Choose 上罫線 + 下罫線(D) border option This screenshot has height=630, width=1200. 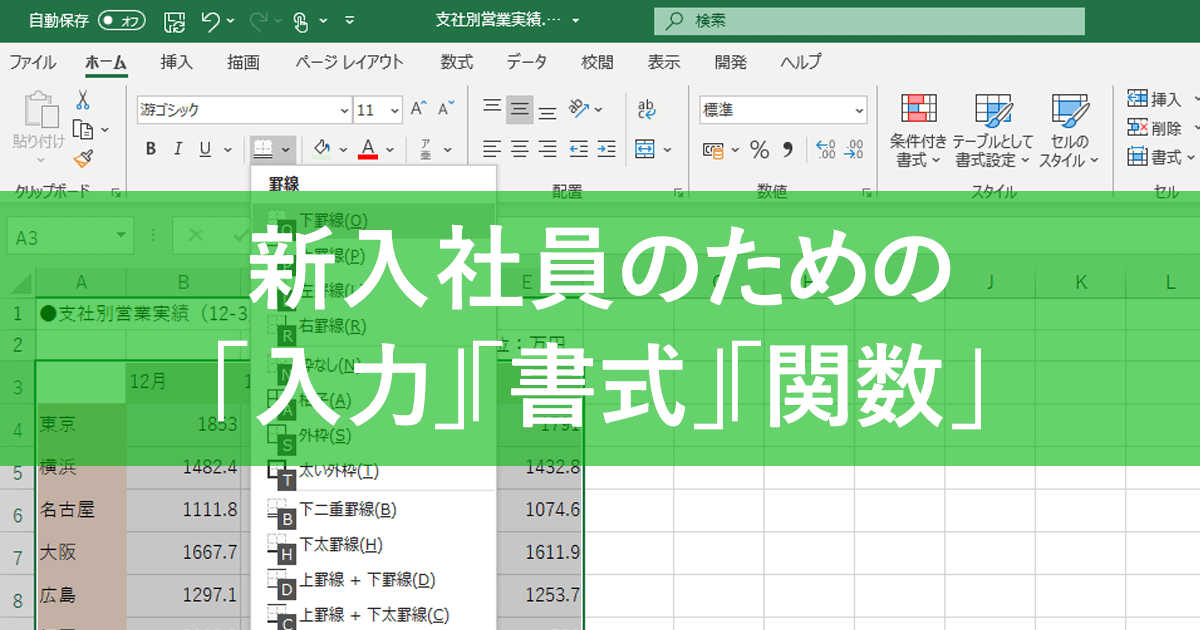click(x=373, y=580)
